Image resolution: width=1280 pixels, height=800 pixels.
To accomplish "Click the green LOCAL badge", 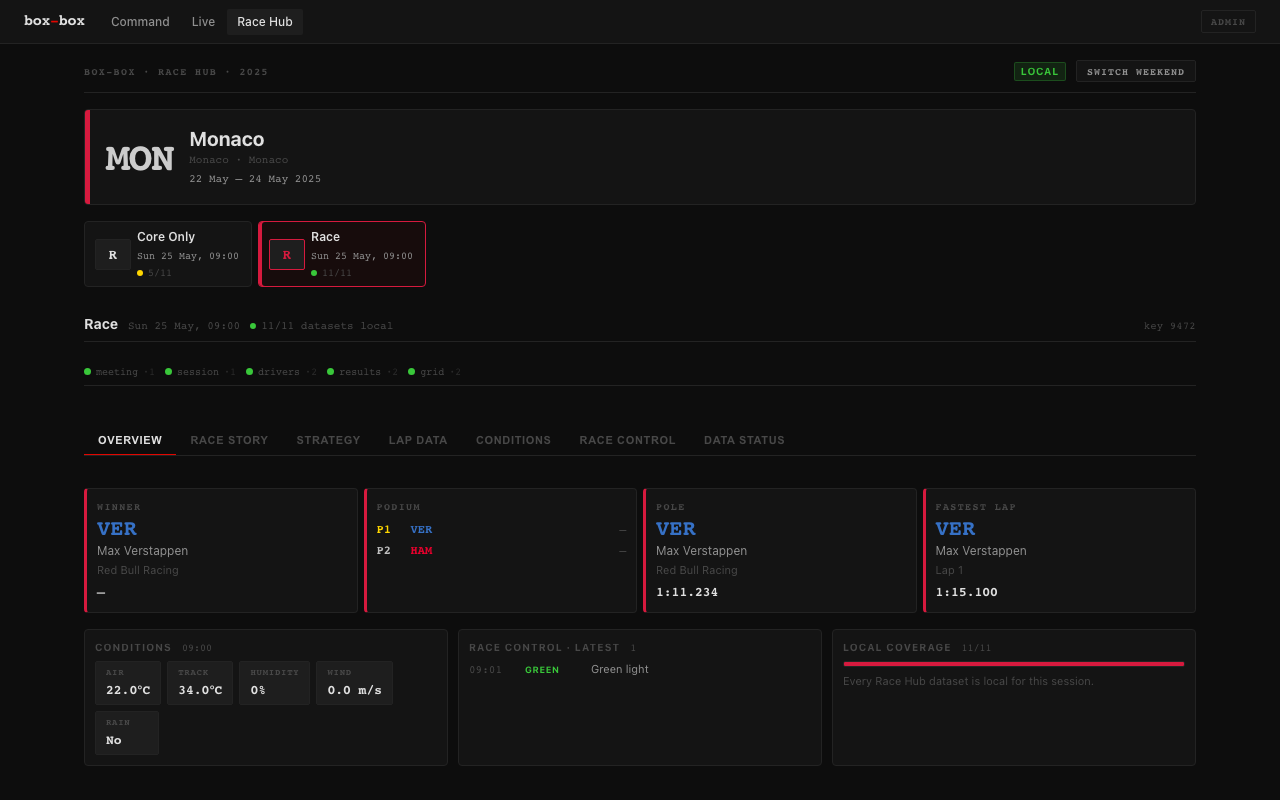I will (1040, 72).
